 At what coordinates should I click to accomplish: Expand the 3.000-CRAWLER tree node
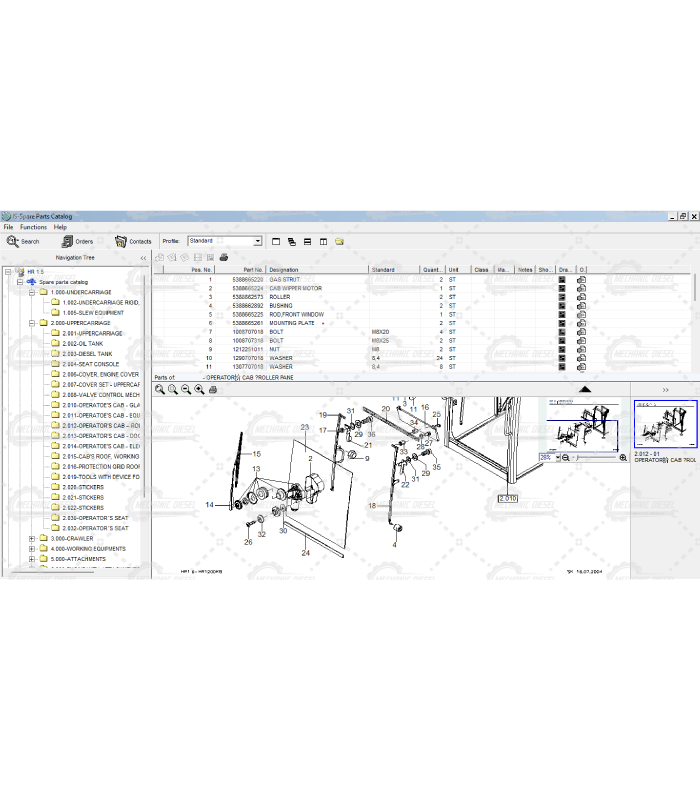click(x=32, y=538)
